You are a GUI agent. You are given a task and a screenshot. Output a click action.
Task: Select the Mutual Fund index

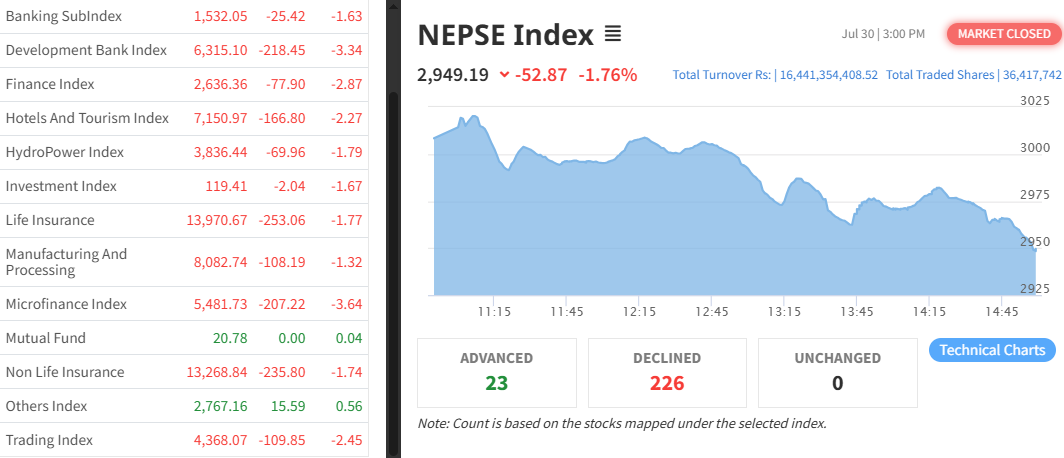45,338
